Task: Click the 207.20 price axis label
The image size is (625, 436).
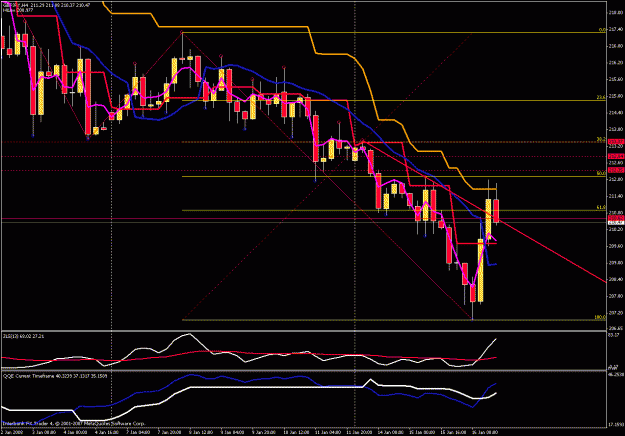Action: coord(616,313)
